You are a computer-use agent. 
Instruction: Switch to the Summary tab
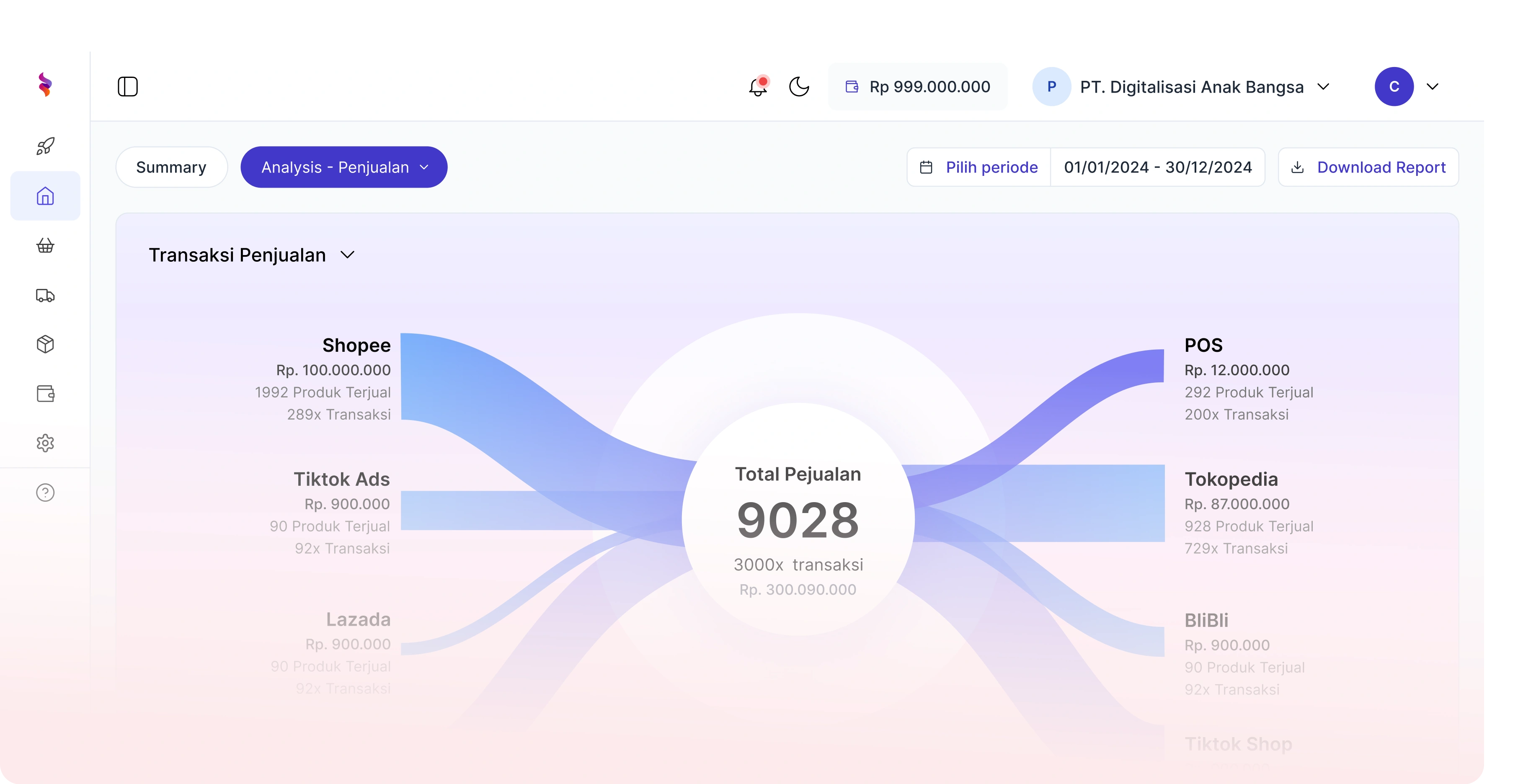(171, 167)
